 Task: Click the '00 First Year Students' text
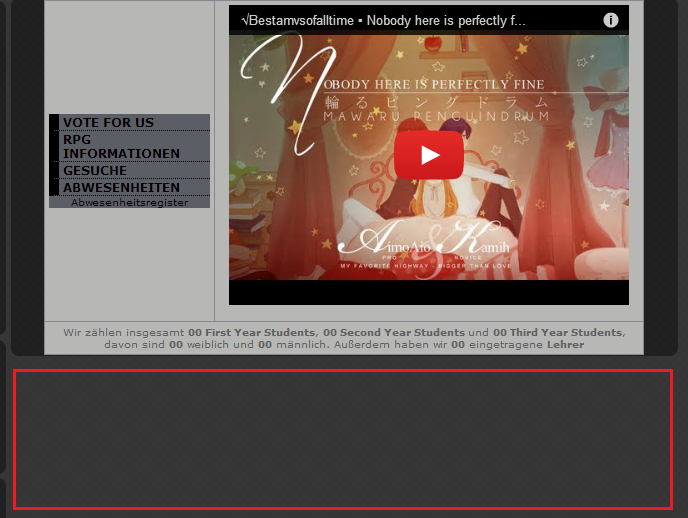251,332
